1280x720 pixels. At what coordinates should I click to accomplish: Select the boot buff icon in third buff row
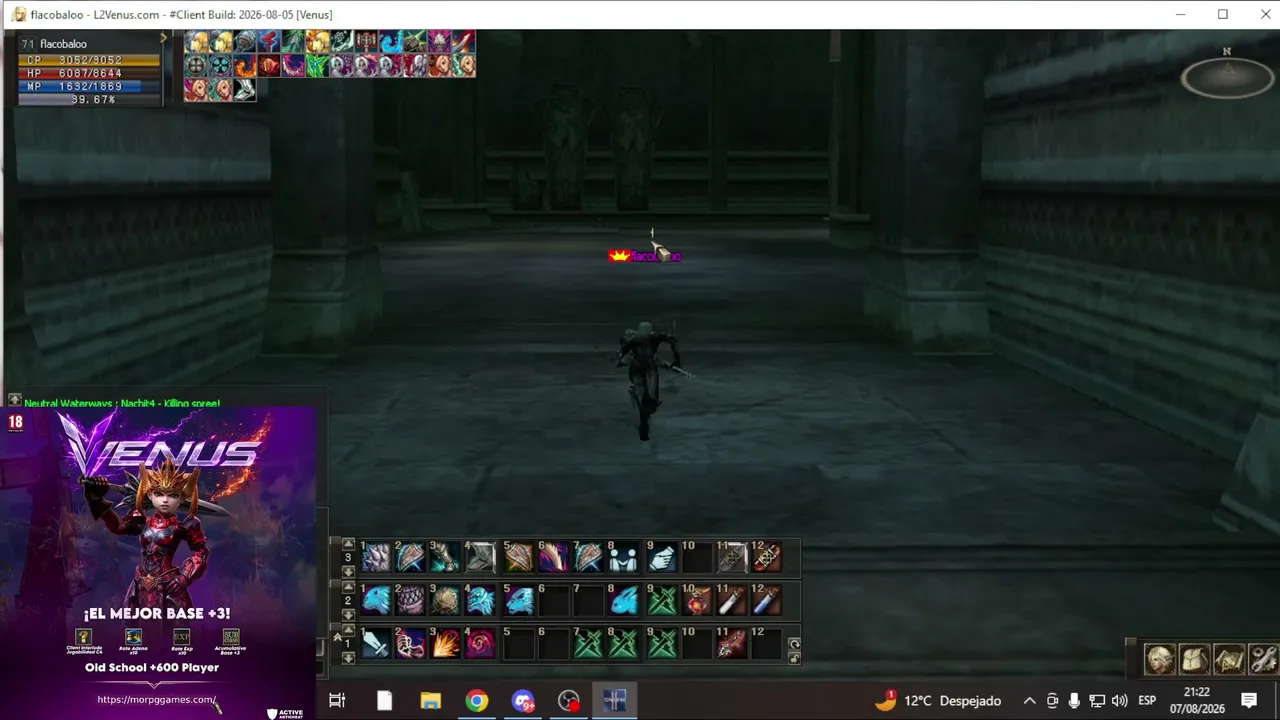point(245,90)
